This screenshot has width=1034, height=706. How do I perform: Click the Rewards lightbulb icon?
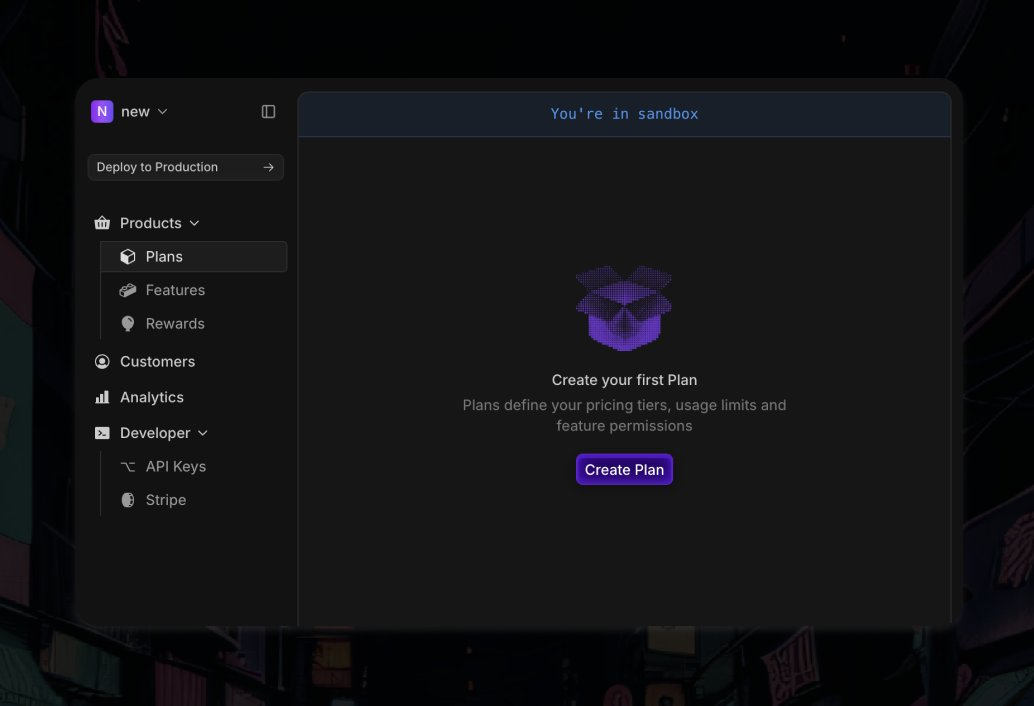[x=128, y=323]
